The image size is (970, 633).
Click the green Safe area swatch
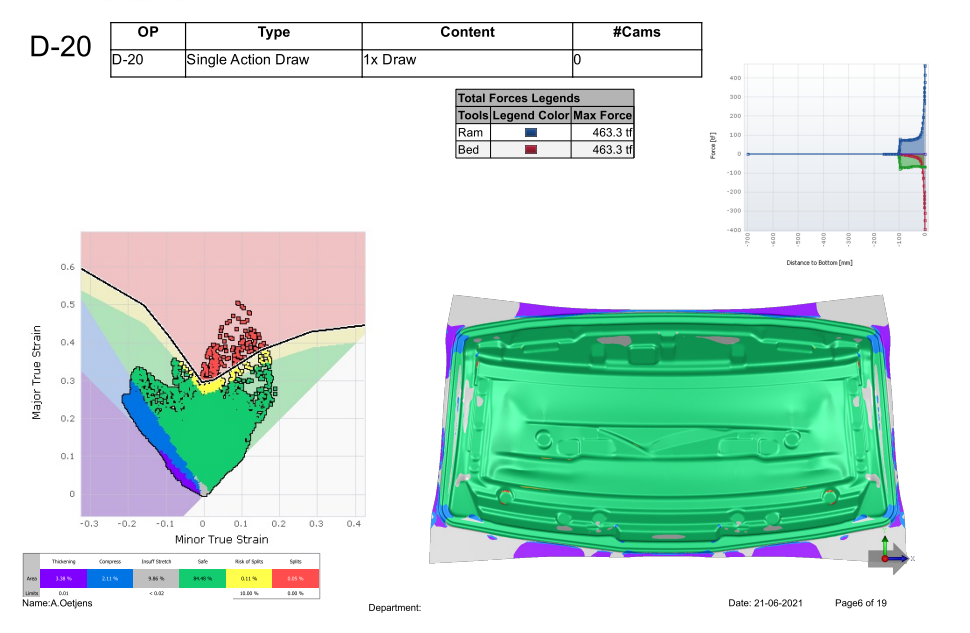[202, 579]
